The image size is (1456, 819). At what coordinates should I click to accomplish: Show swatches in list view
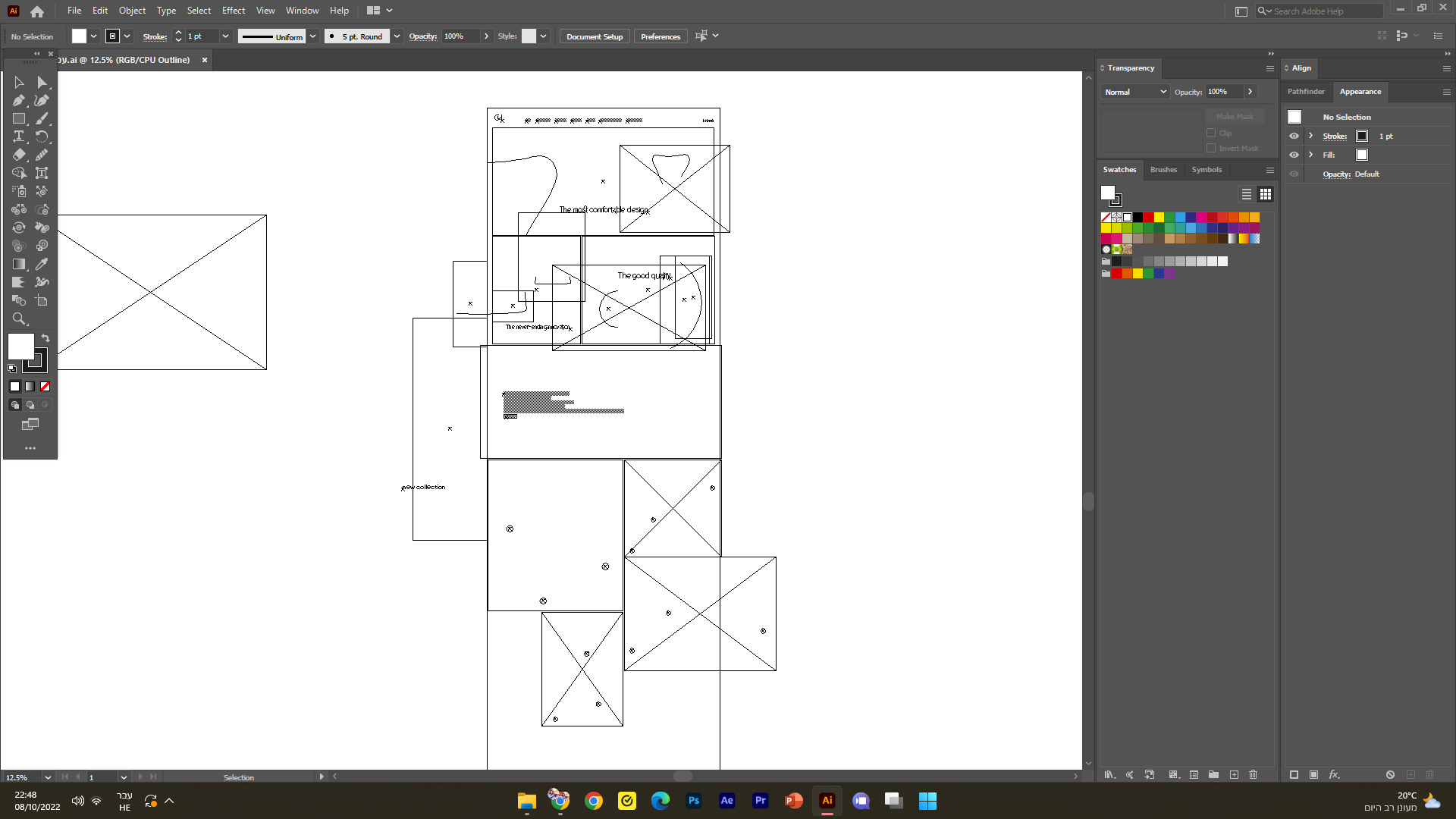pos(1246,195)
